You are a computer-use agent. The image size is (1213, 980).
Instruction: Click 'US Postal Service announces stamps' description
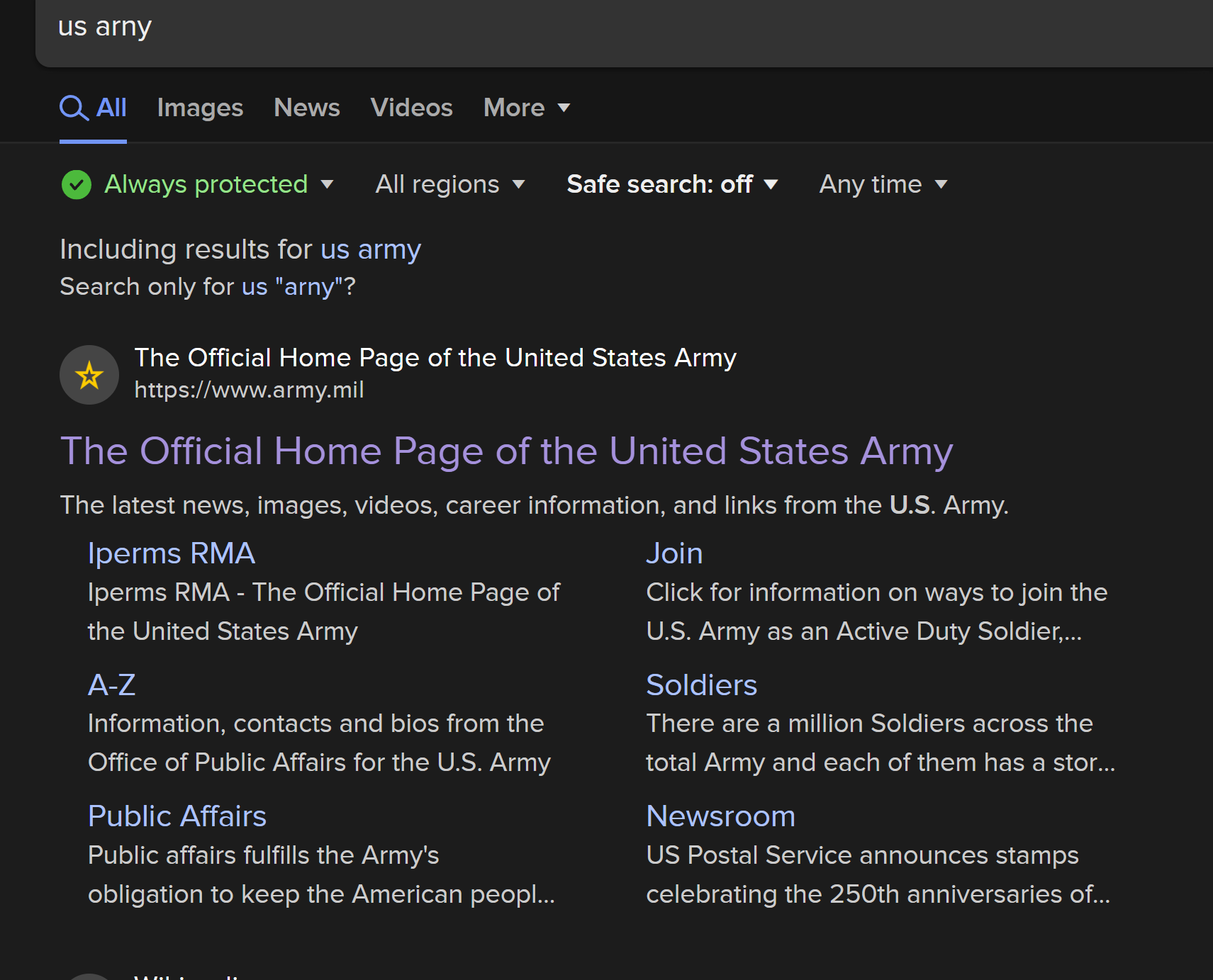coord(878,874)
